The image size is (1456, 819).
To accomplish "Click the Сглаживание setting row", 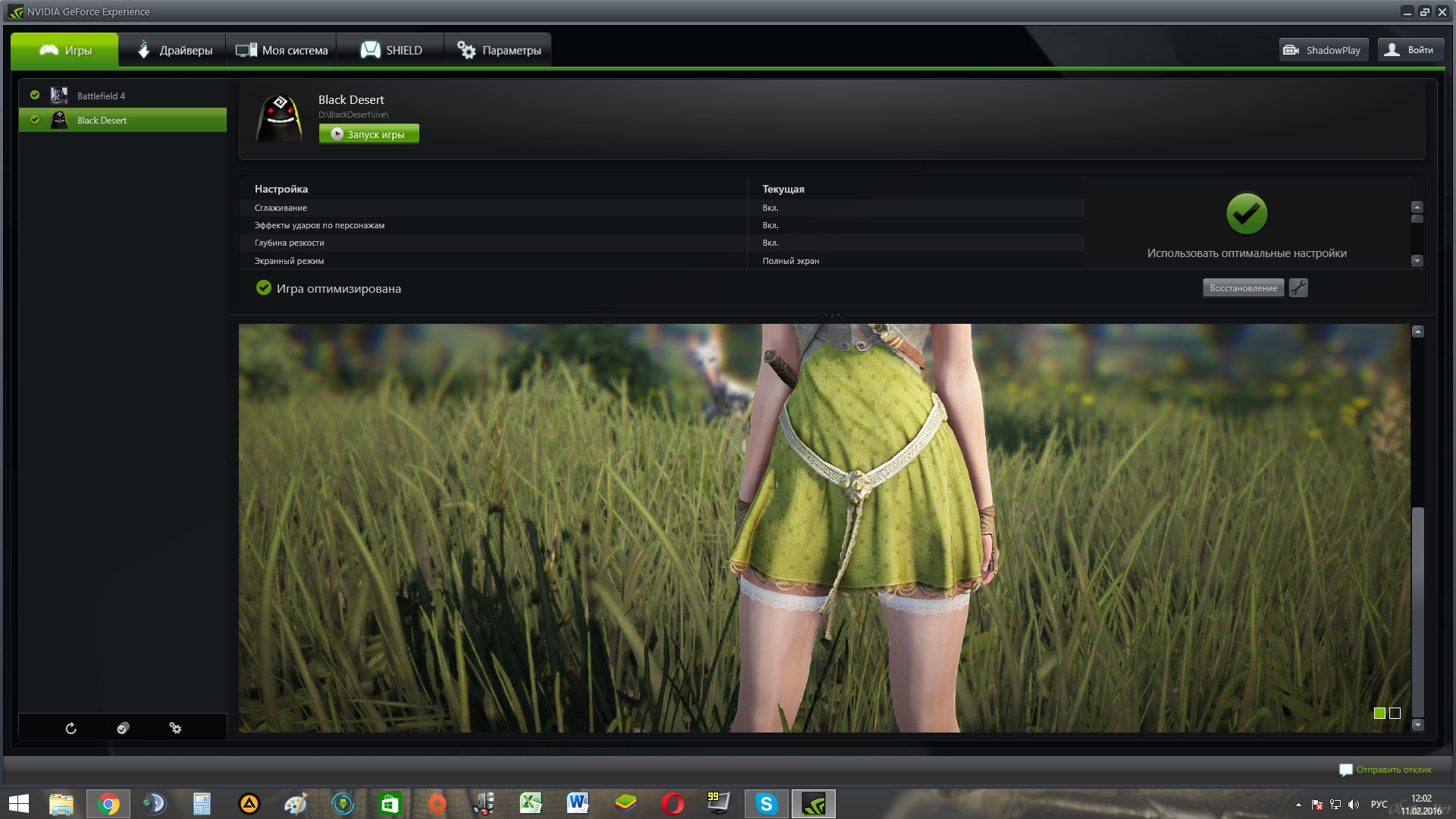I will tap(662, 208).
